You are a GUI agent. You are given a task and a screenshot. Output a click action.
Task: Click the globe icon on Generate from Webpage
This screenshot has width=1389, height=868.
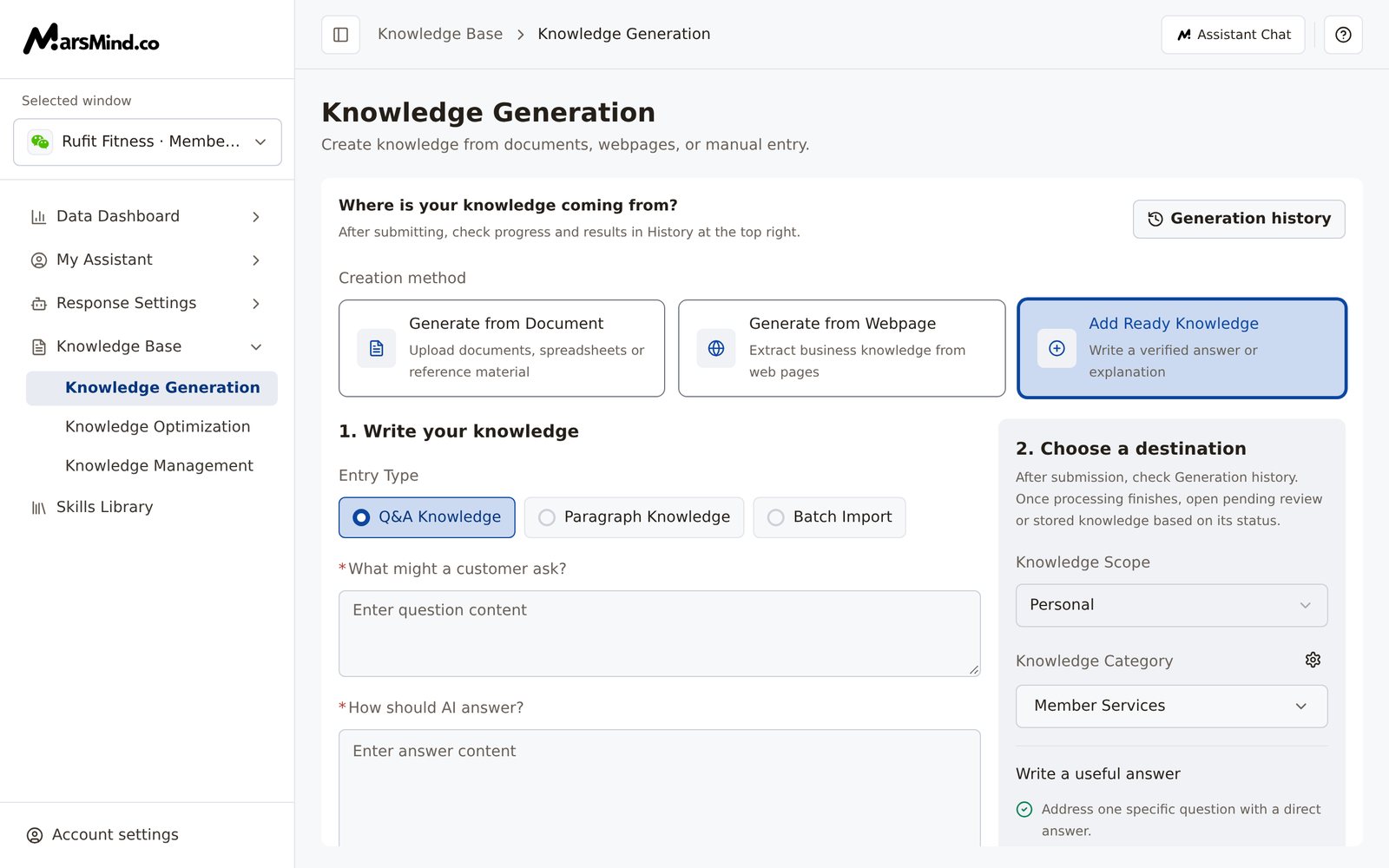(x=716, y=348)
